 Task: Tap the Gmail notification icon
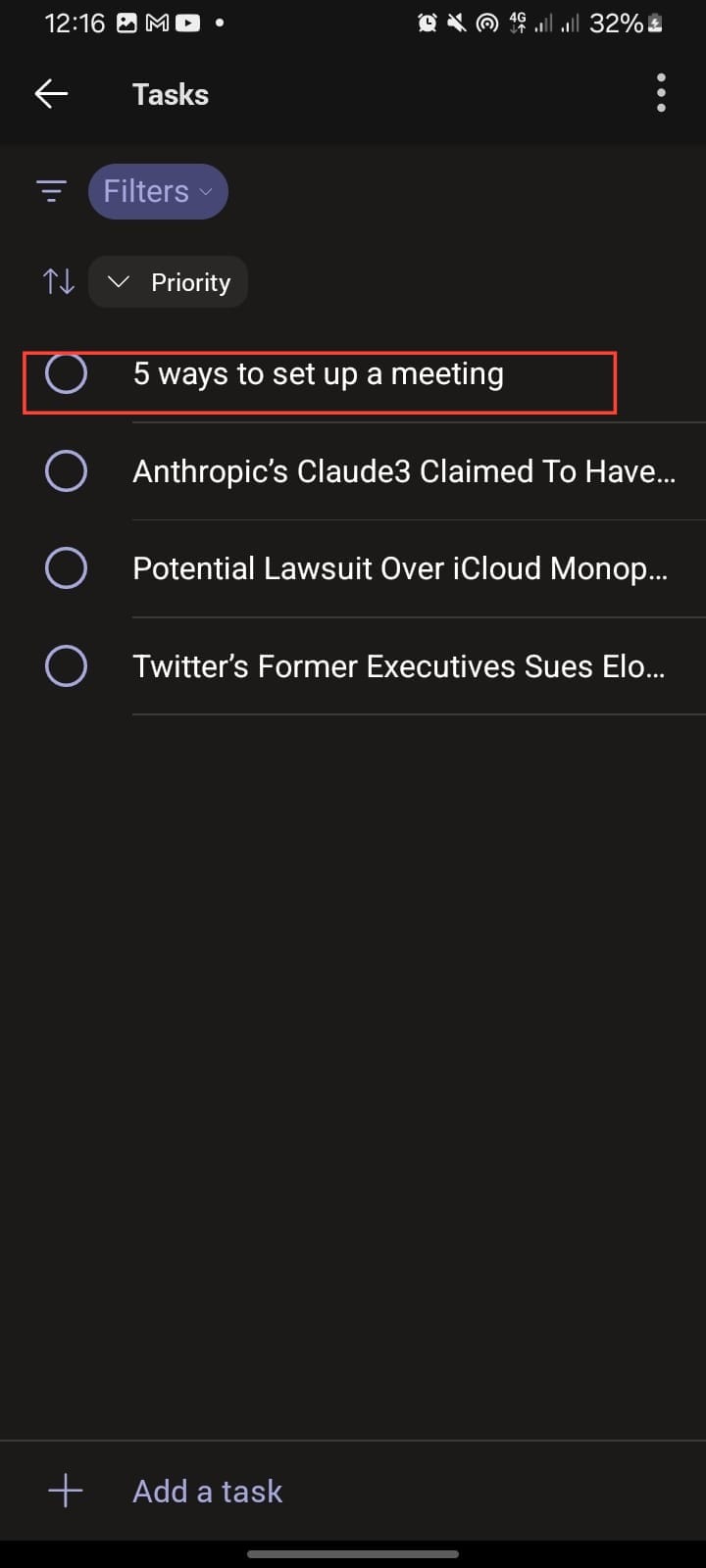pyautogui.click(x=157, y=23)
